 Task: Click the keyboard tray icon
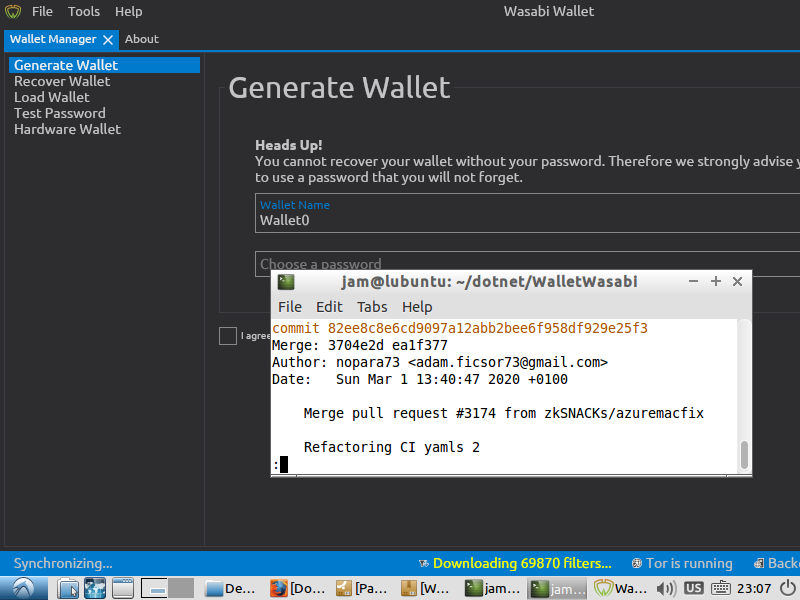click(x=720, y=588)
